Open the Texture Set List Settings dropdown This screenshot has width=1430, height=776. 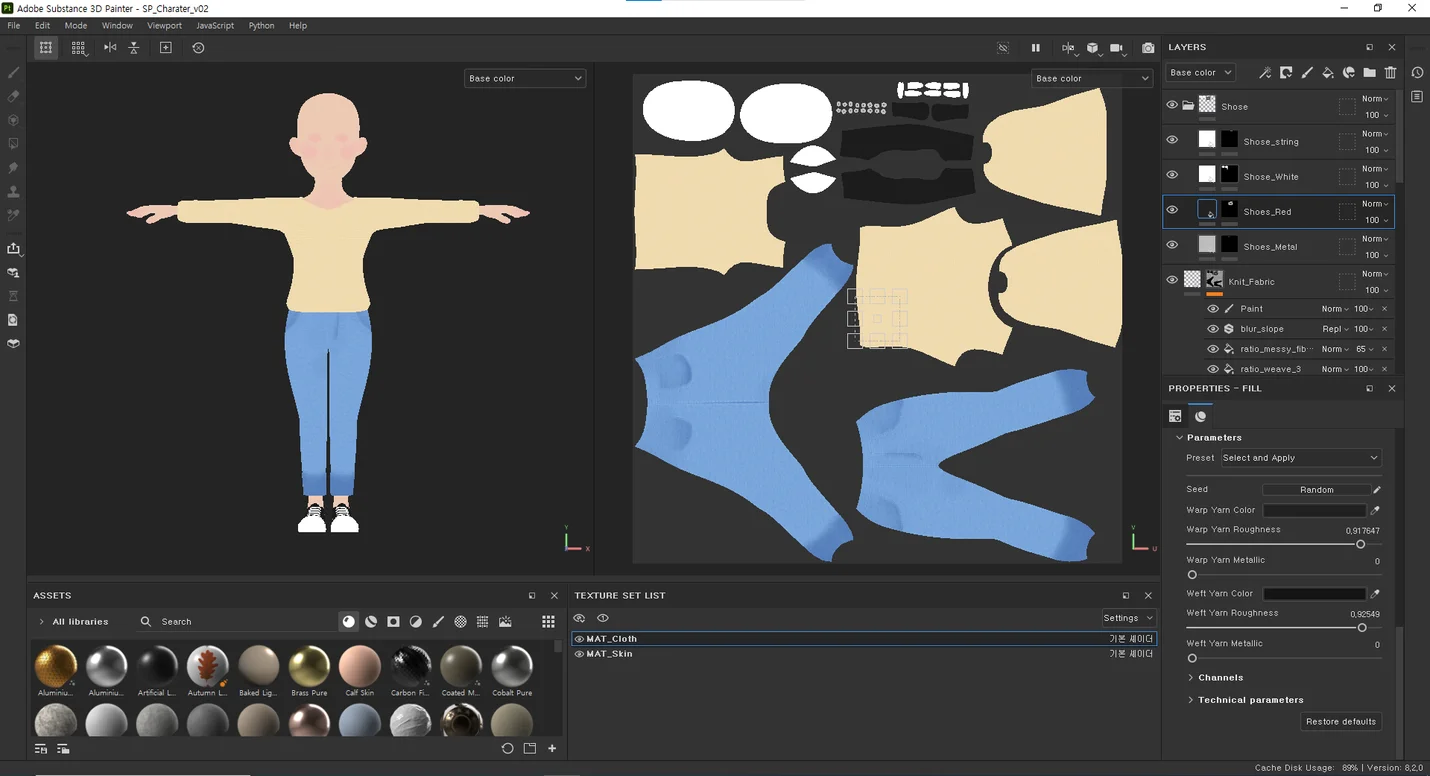[x=1128, y=618]
